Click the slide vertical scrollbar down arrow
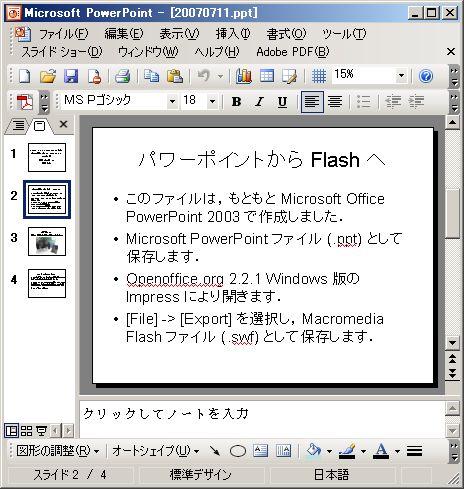The image size is (464, 489). (x=452, y=342)
